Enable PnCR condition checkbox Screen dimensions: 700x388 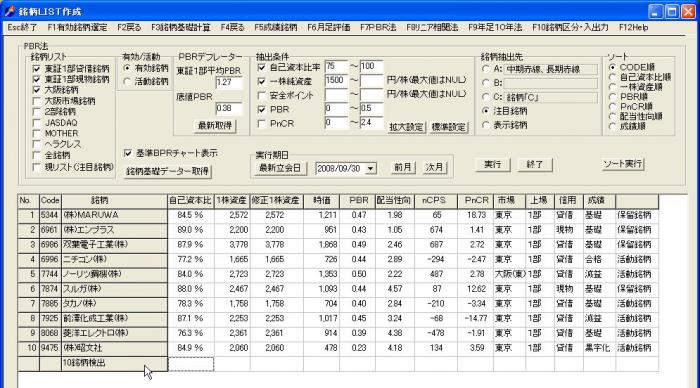262,124
